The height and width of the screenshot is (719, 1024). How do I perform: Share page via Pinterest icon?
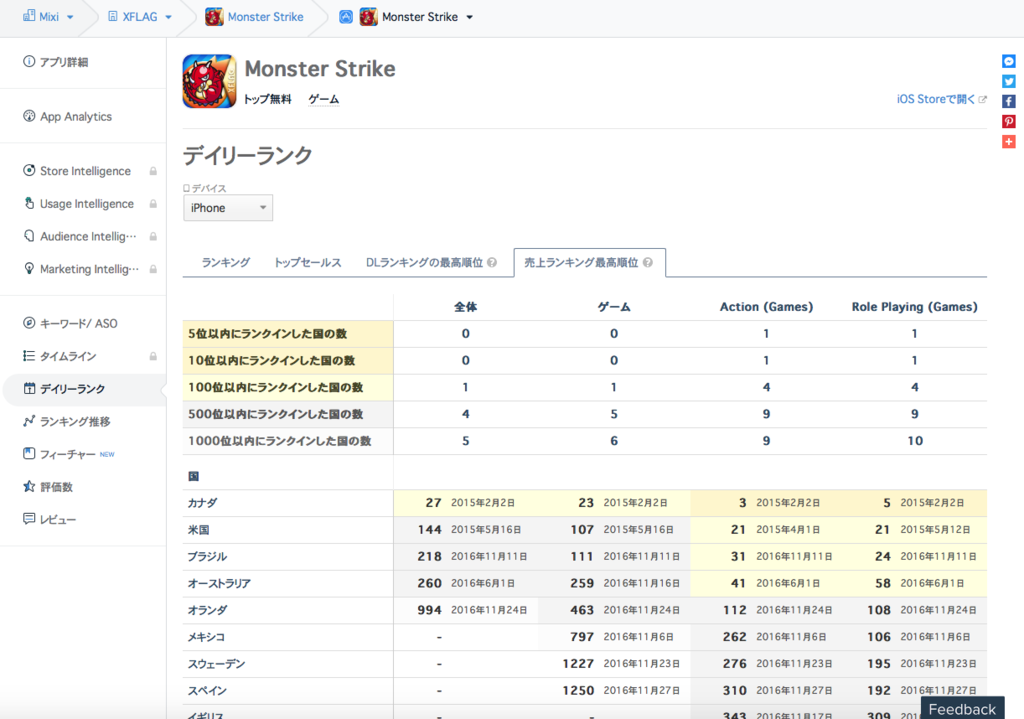point(1008,121)
